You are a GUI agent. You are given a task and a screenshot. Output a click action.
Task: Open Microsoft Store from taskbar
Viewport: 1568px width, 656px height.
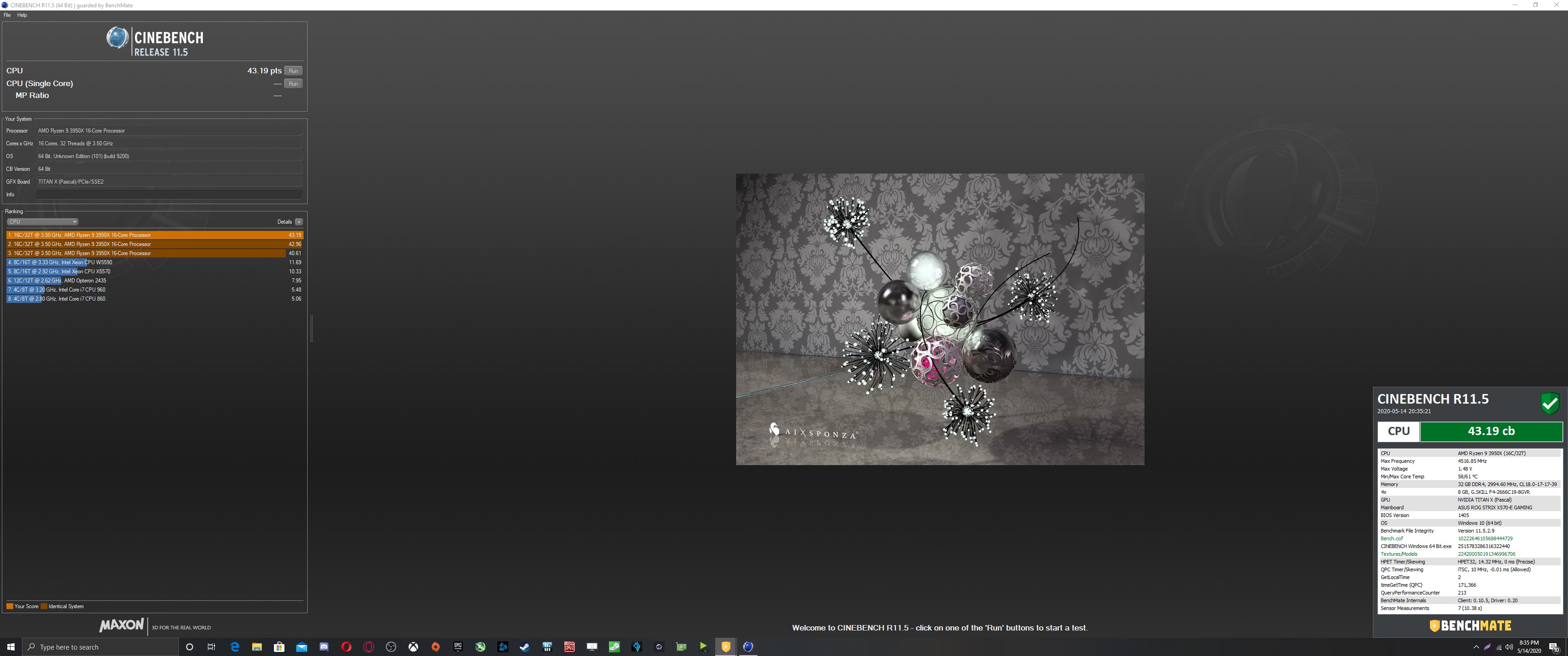coord(279,647)
